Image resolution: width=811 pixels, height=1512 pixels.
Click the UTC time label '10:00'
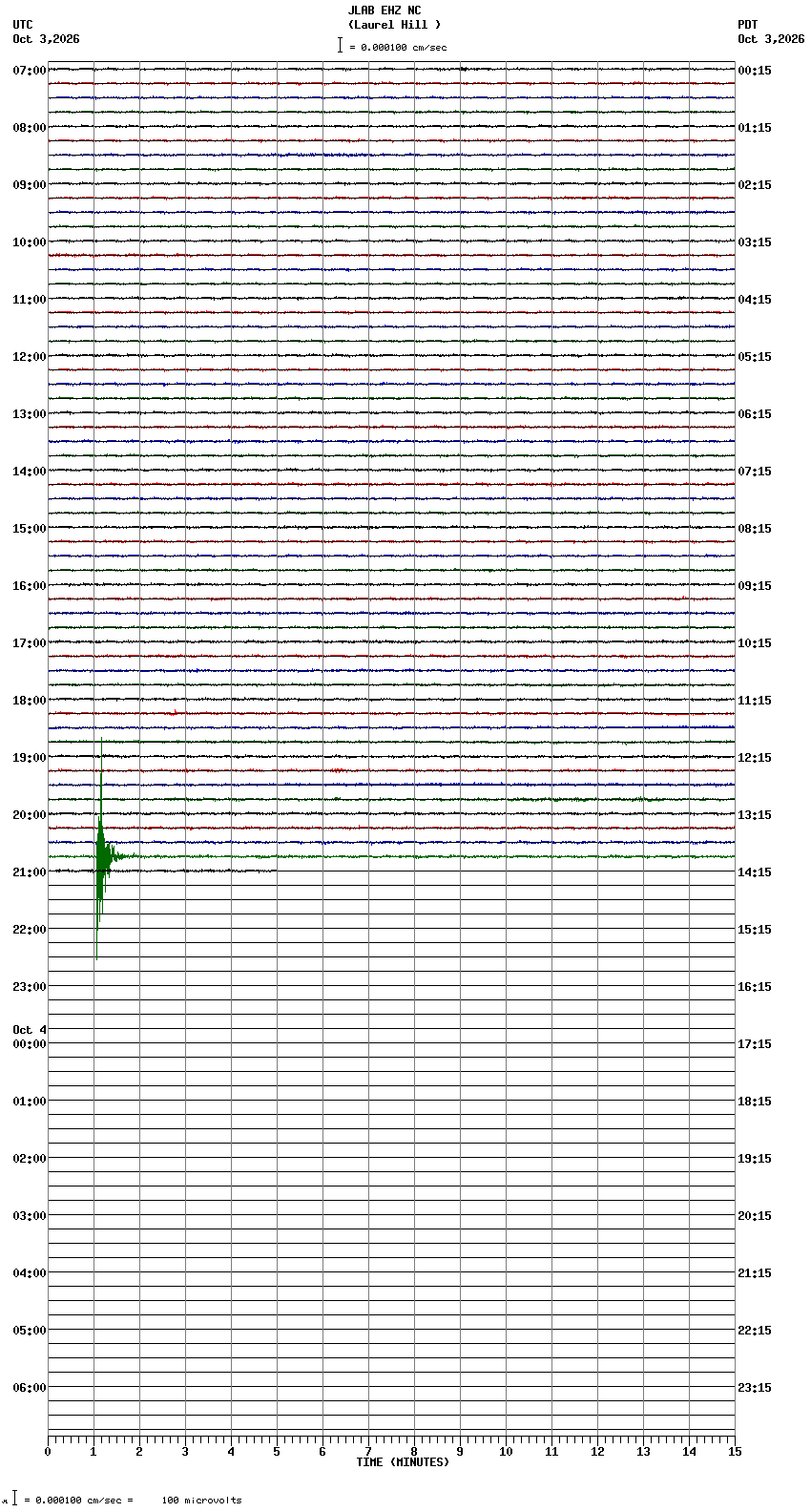click(x=30, y=242)
